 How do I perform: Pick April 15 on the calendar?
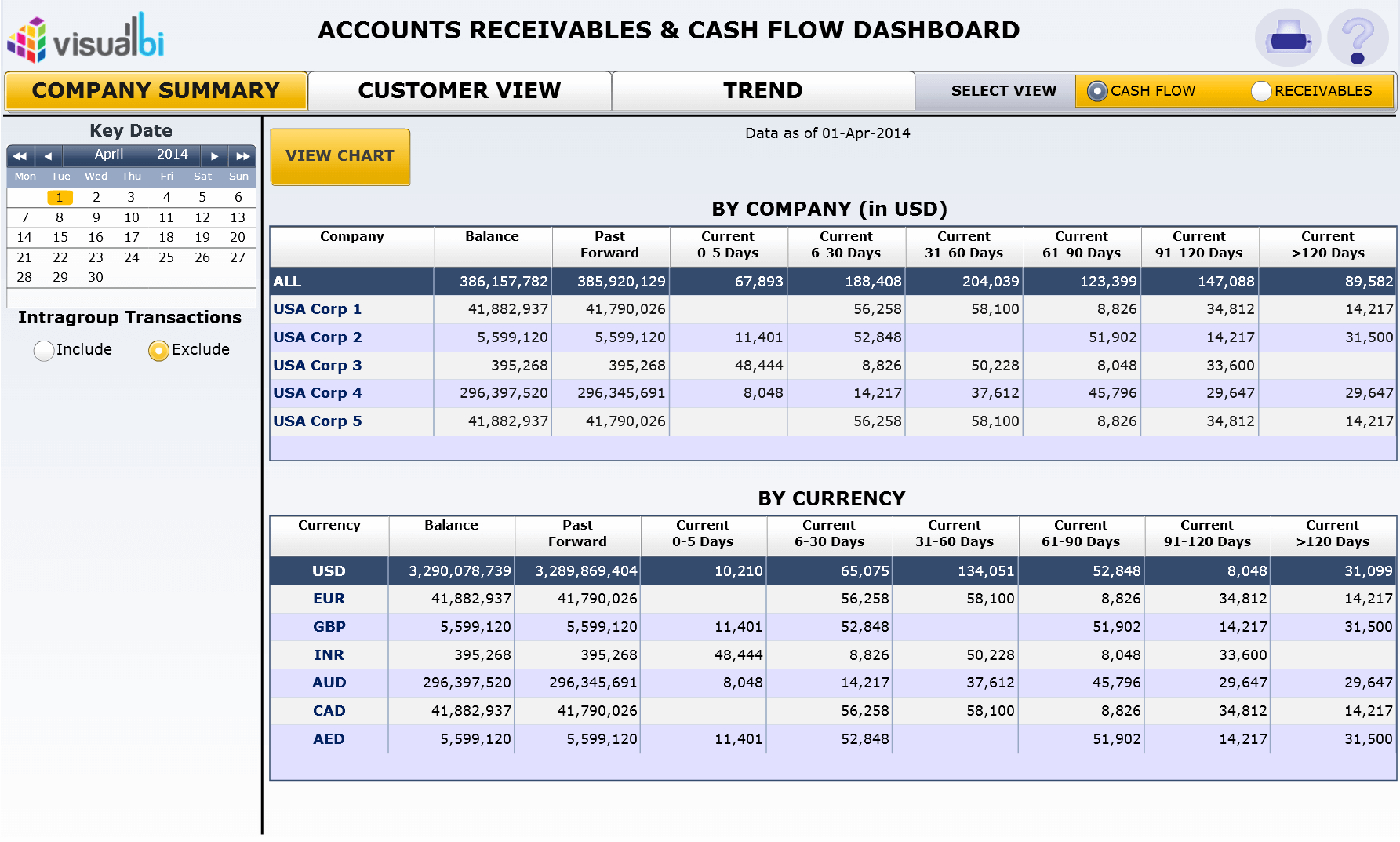tap(60, 237)
